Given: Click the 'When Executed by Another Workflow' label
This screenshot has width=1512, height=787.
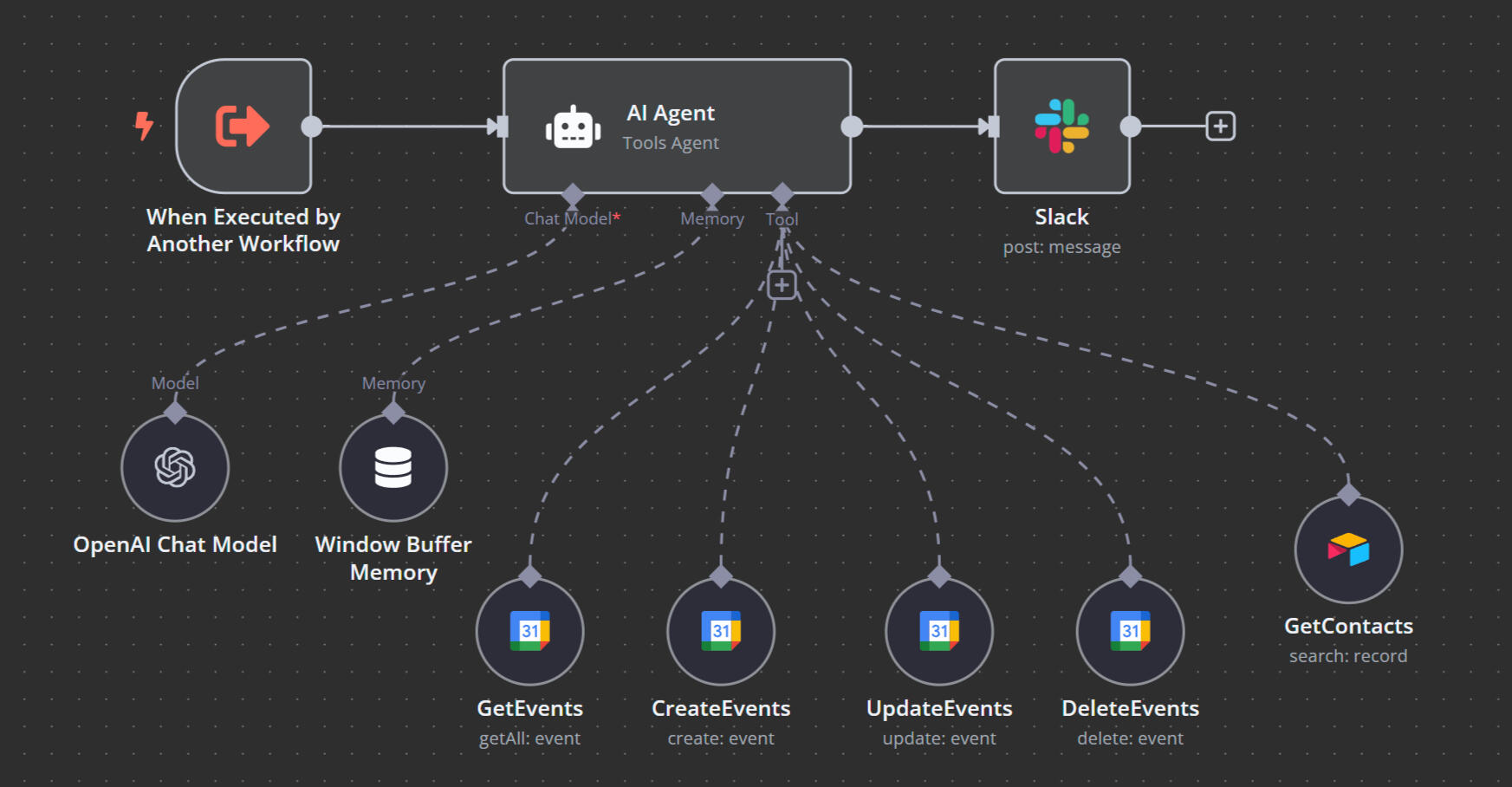Looking at the screenshot, I should coord(243,231).
